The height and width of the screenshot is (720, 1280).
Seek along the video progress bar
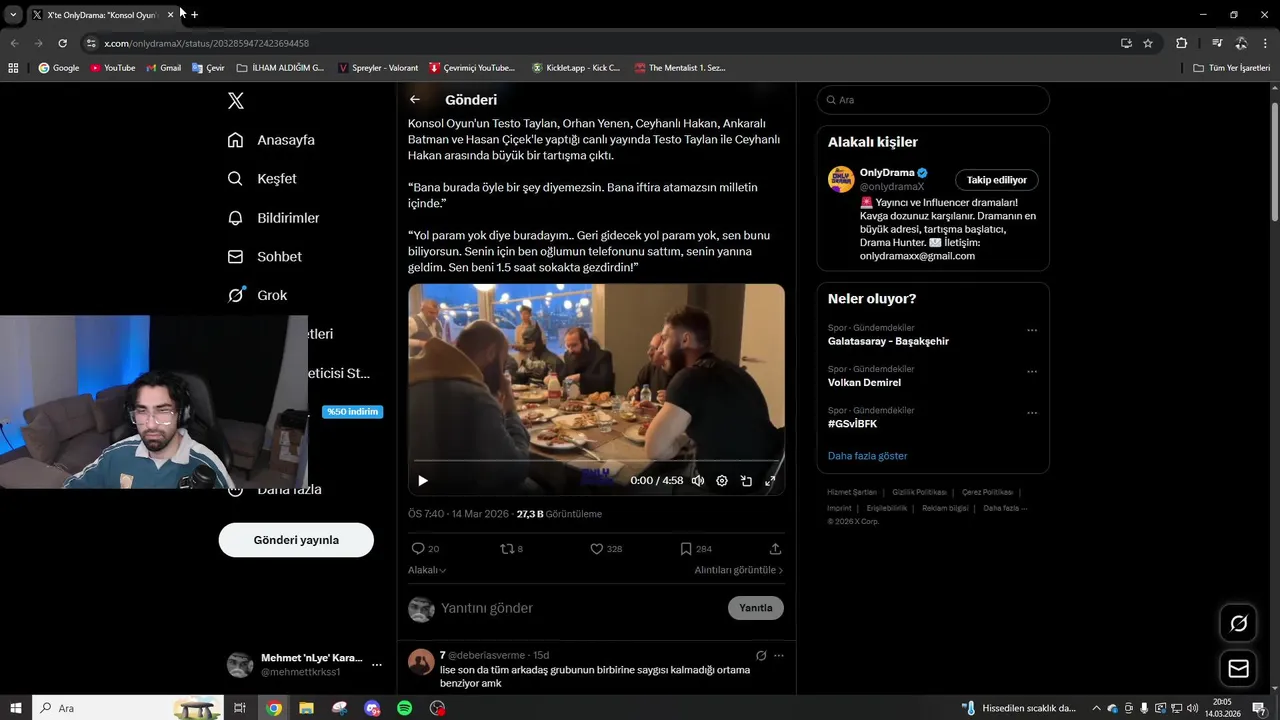596,462
